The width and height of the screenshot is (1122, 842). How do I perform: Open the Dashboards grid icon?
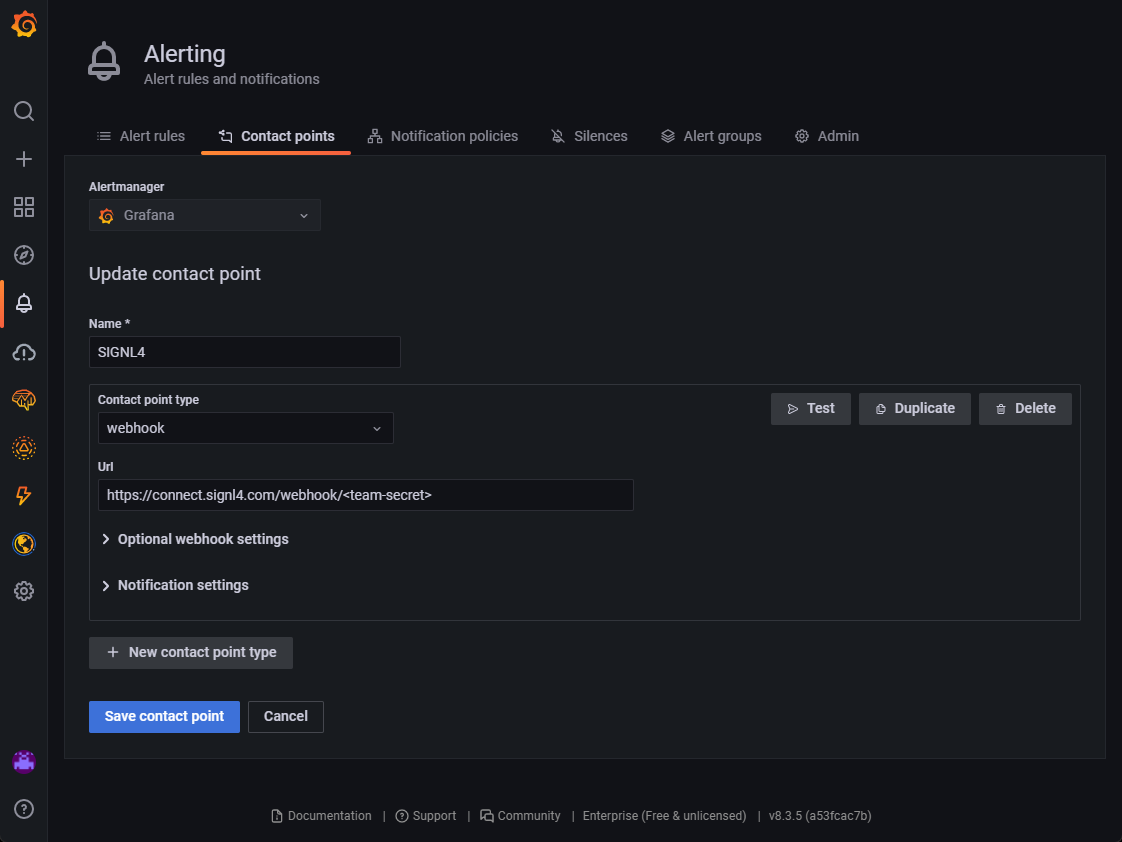pyautogui.click(x=24, y=207)
